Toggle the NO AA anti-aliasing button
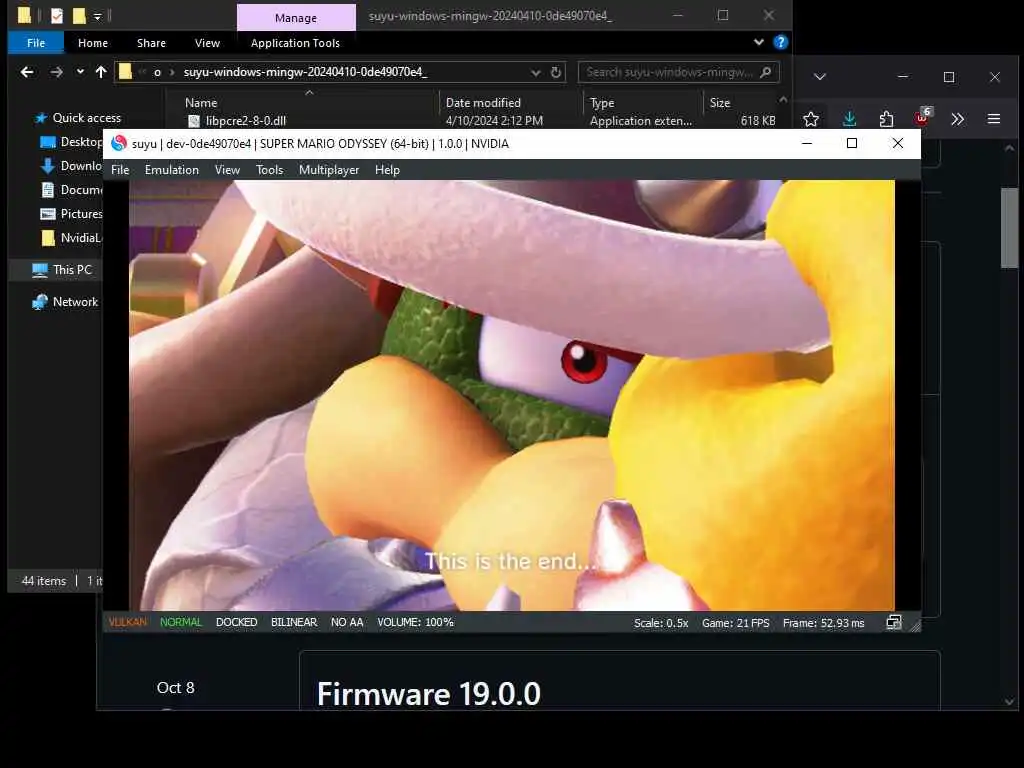1024x768 pixels. (x=347, y=622)
